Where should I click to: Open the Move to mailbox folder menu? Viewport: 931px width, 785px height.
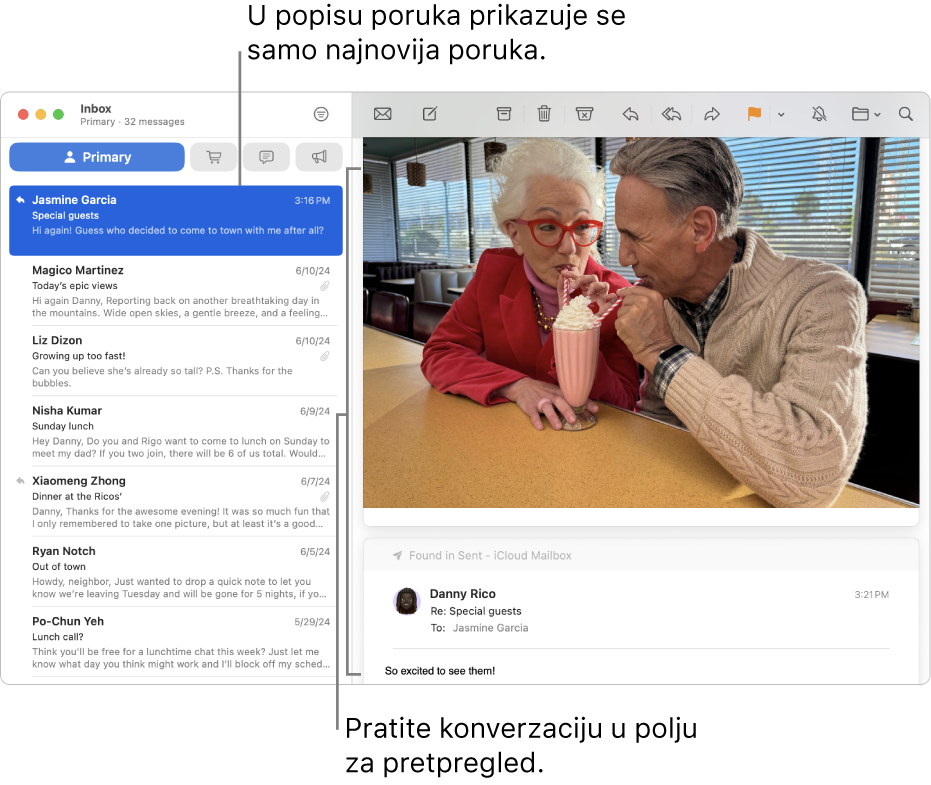(x=866, y=114)
